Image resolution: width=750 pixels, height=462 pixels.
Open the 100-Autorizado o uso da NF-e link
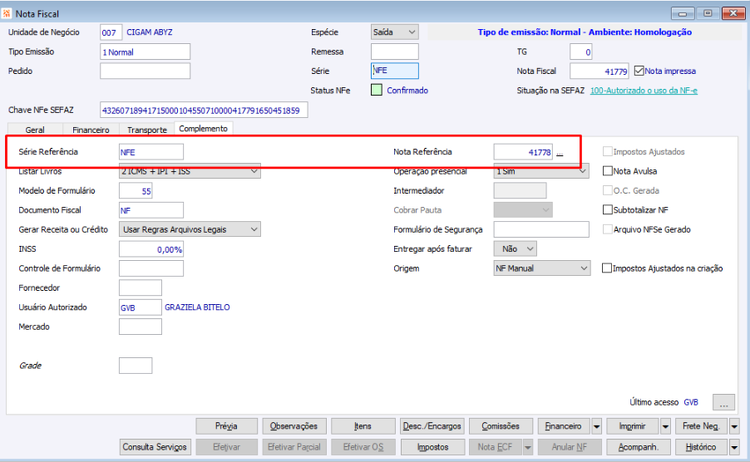coord(643,90)
